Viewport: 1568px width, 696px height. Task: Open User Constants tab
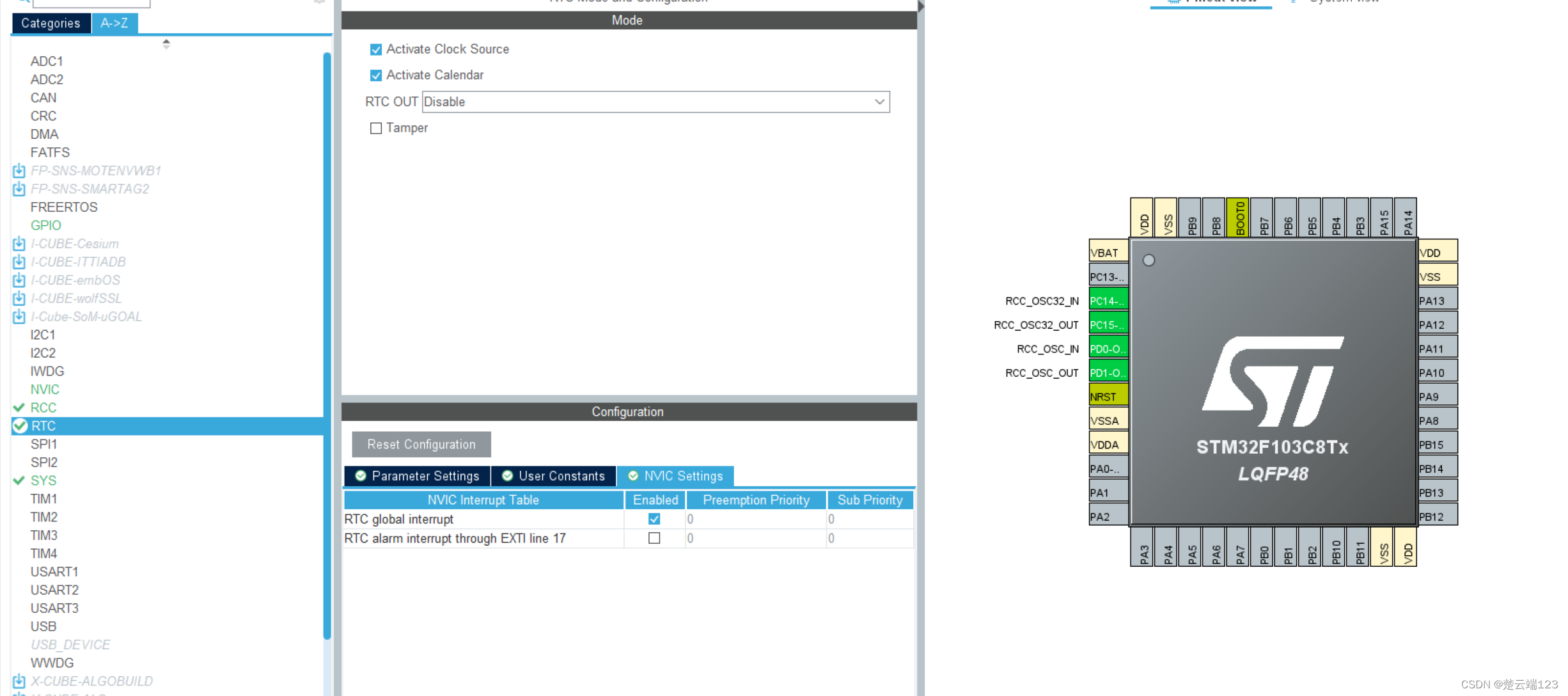pyautogui.click(x=554, y=476)
